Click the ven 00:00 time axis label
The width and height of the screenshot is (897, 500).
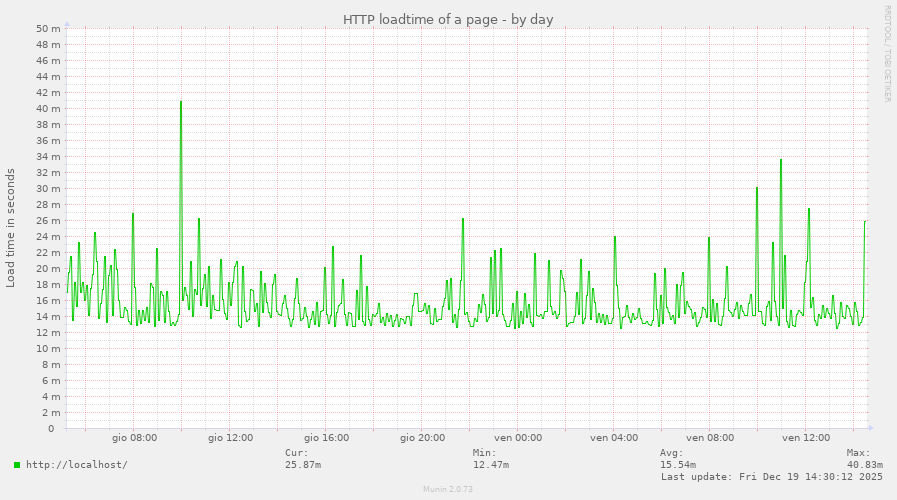coord(518,438)
